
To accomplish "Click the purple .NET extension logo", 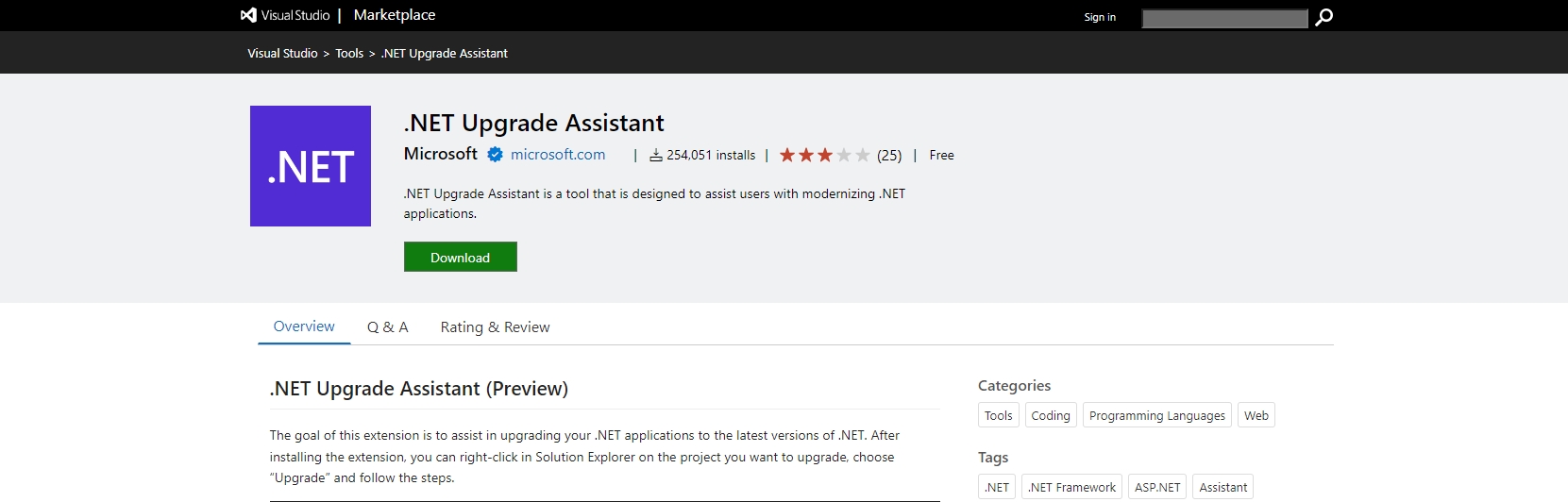I will pos(311,166).
